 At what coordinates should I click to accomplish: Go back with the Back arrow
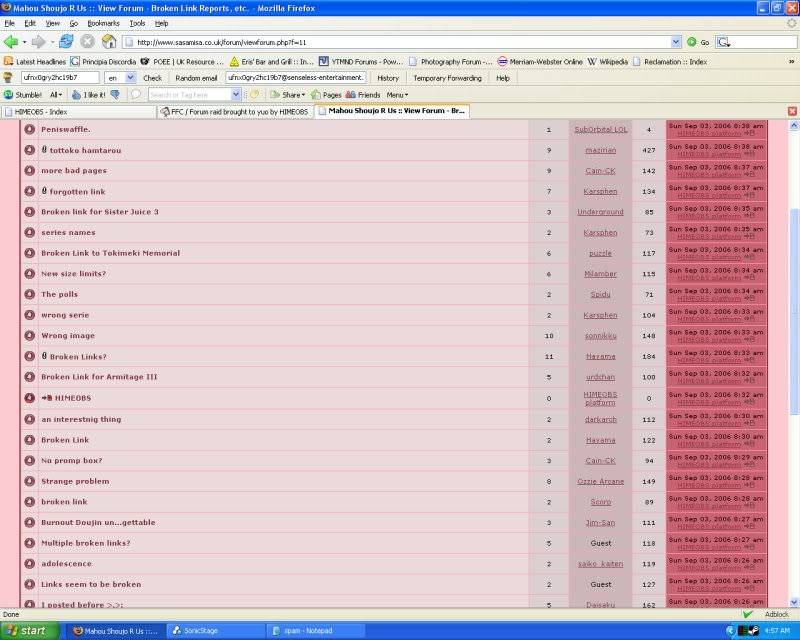tap(10, 42)
